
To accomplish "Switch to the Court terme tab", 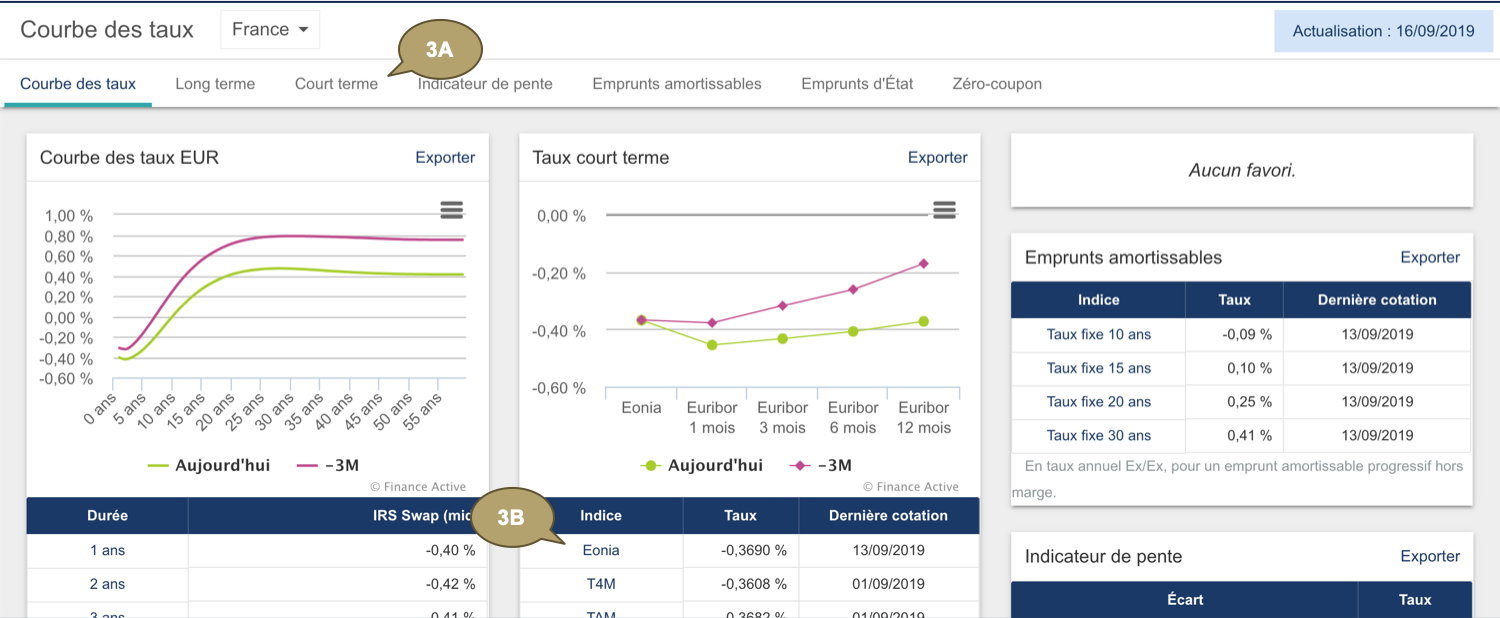I will [336, 84].
